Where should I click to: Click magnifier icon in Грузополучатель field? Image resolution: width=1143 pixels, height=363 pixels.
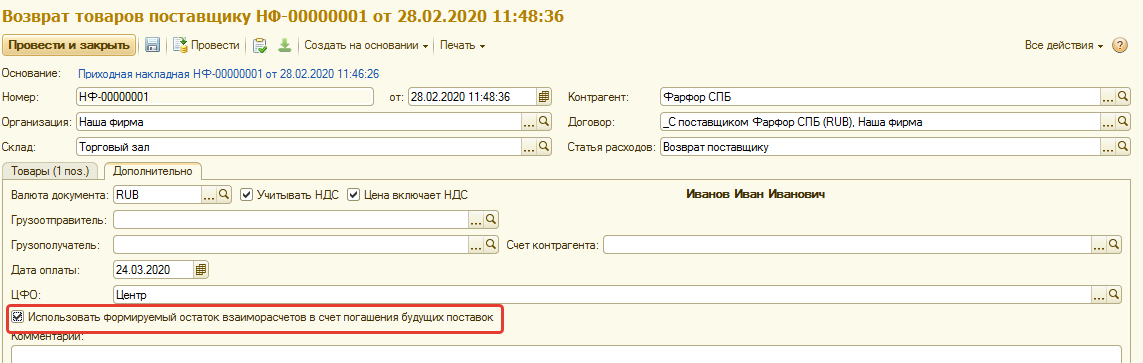tap(491, 244)
